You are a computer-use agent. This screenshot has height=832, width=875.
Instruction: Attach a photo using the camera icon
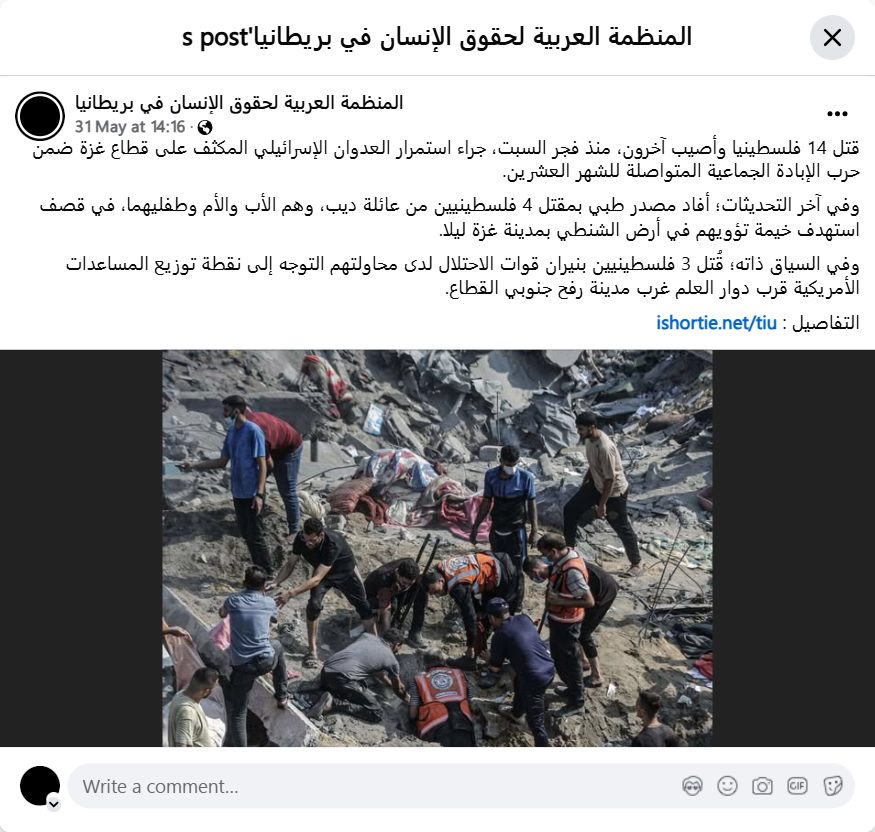[x=762, y=786]
